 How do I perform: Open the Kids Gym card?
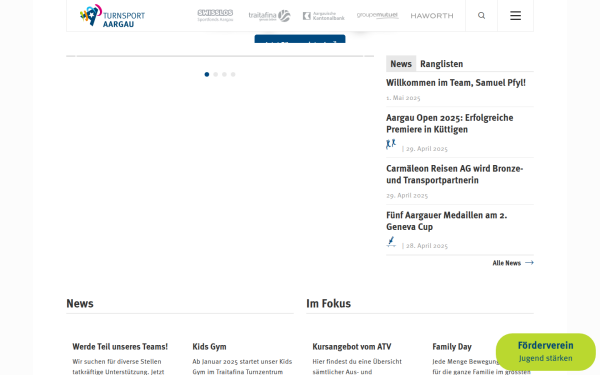click(209, 346)
